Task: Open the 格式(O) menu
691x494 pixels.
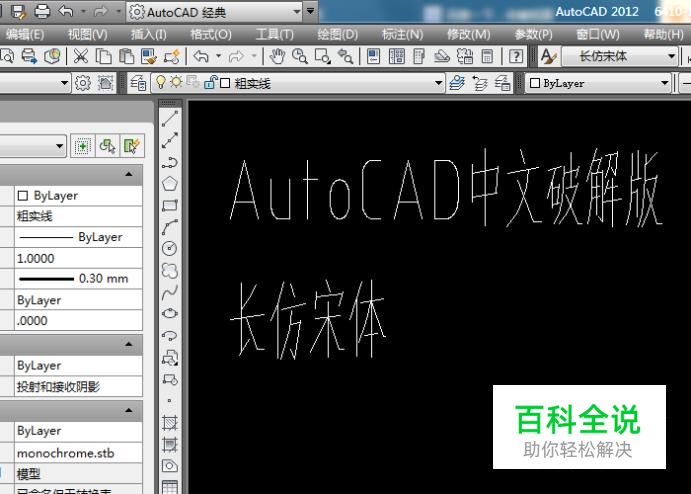Action: click(211, 34)
